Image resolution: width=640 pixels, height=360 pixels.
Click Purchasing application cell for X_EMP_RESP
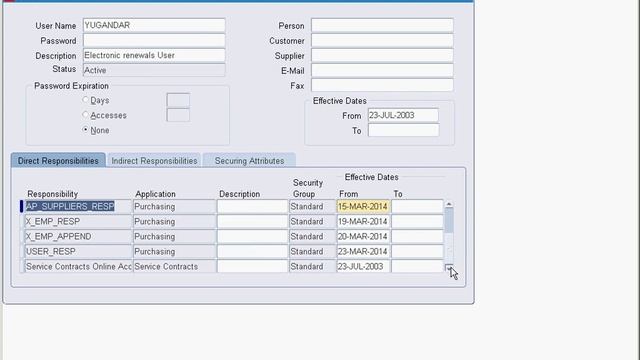[174, 222]
